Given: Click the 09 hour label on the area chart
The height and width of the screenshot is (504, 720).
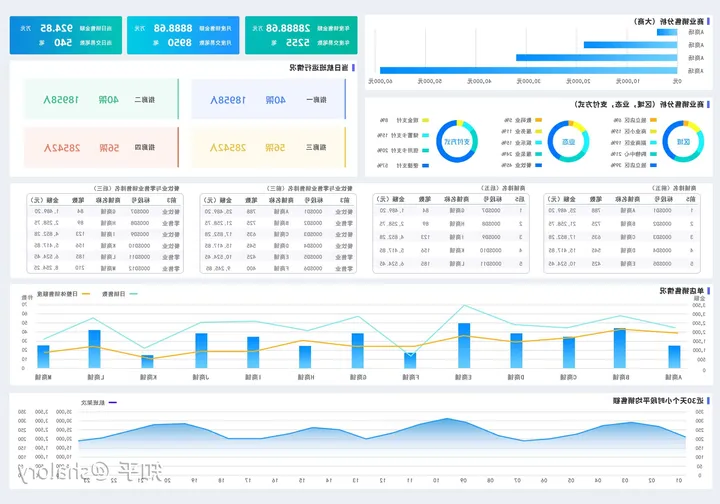Looking at the screenshot, I should point(463,479).
